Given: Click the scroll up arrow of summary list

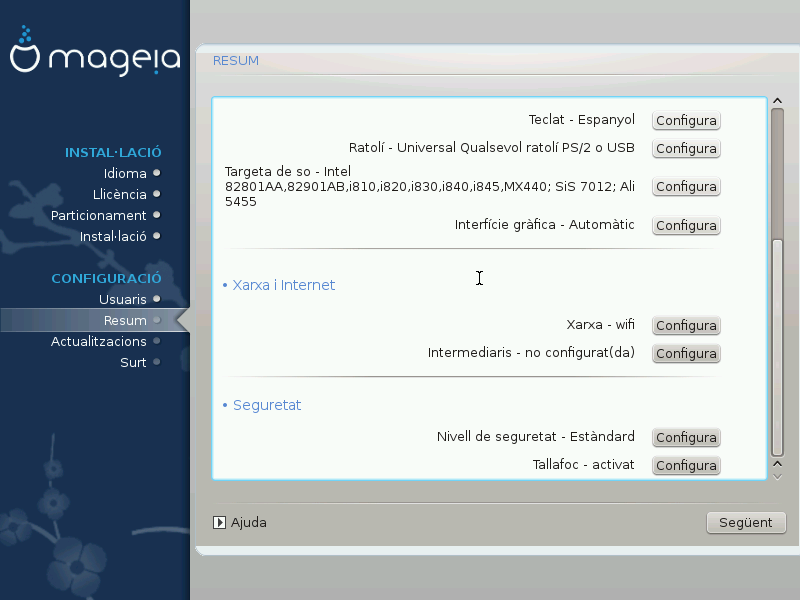Looking at the screenshot, I should [777, 101].
